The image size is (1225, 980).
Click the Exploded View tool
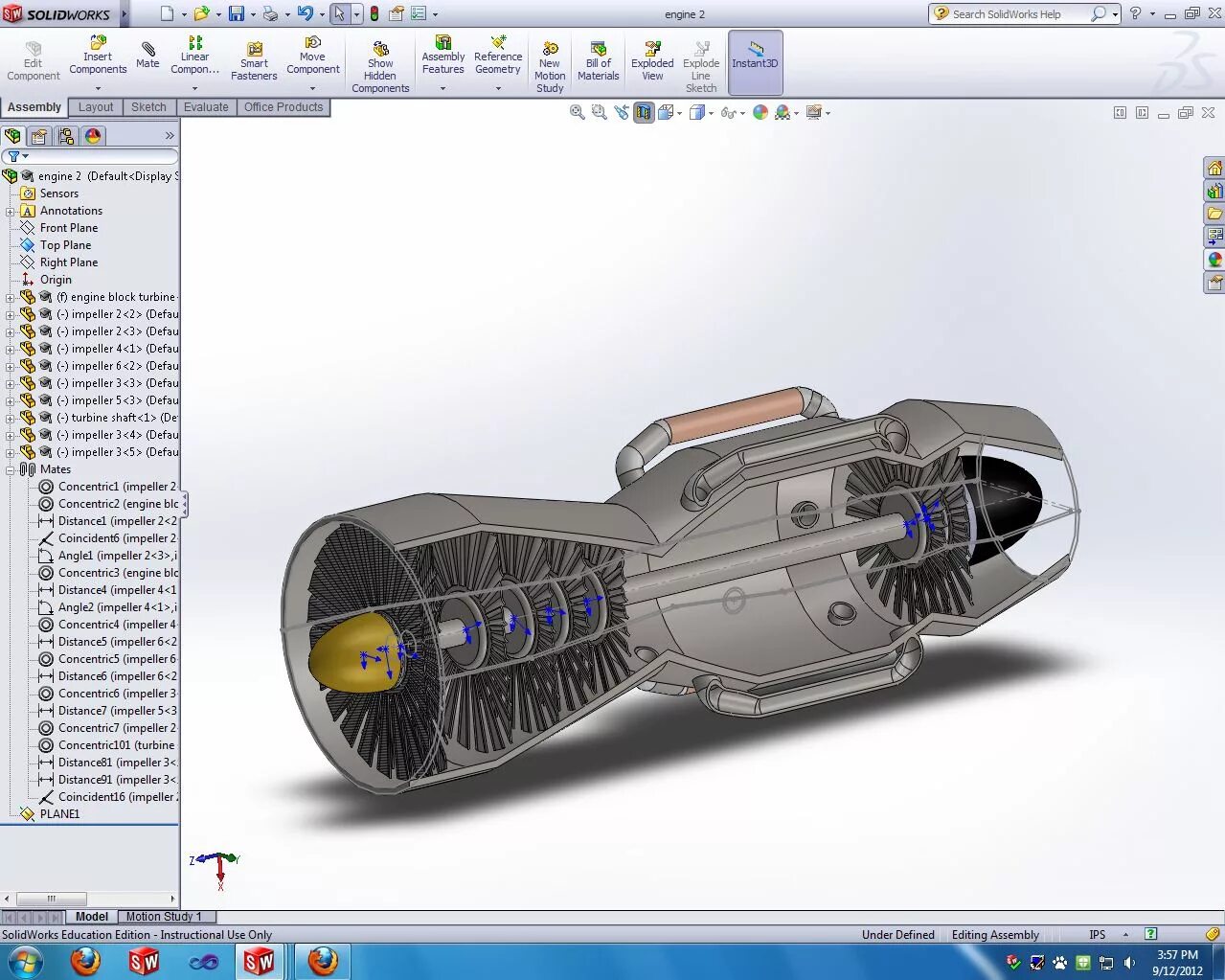coord(651,57)
